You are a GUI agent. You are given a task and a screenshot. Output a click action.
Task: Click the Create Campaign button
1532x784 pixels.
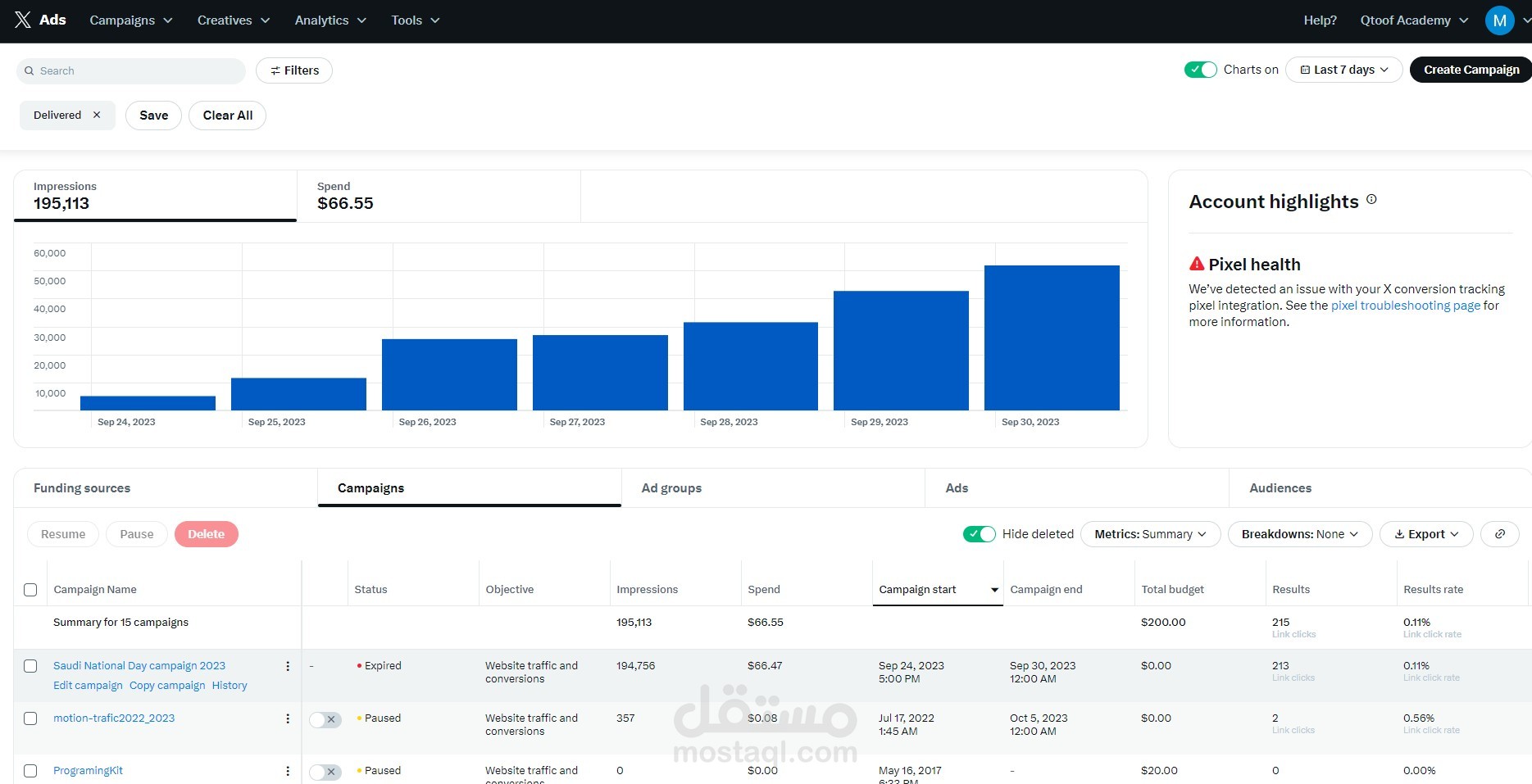point(1471,70)
